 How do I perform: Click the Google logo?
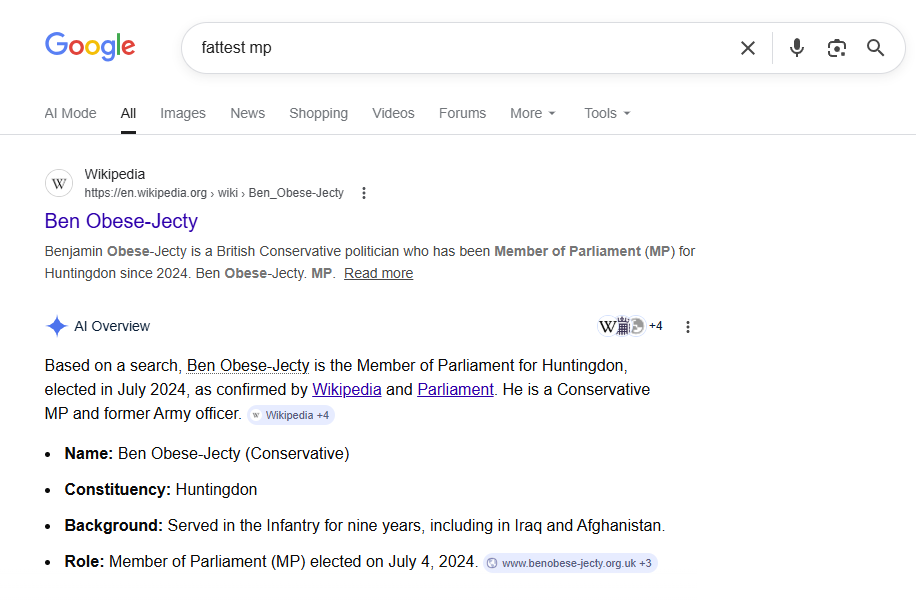click(90, 47)
